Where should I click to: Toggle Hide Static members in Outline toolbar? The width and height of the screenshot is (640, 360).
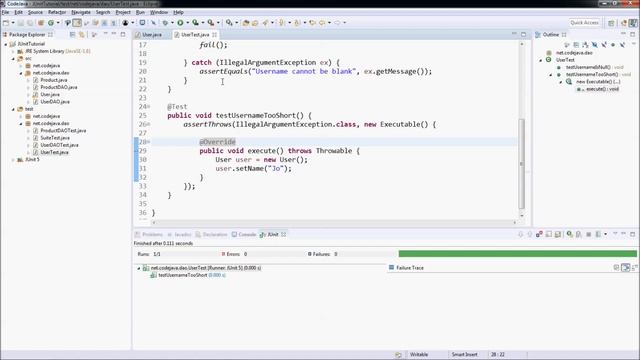click(604, 44)
